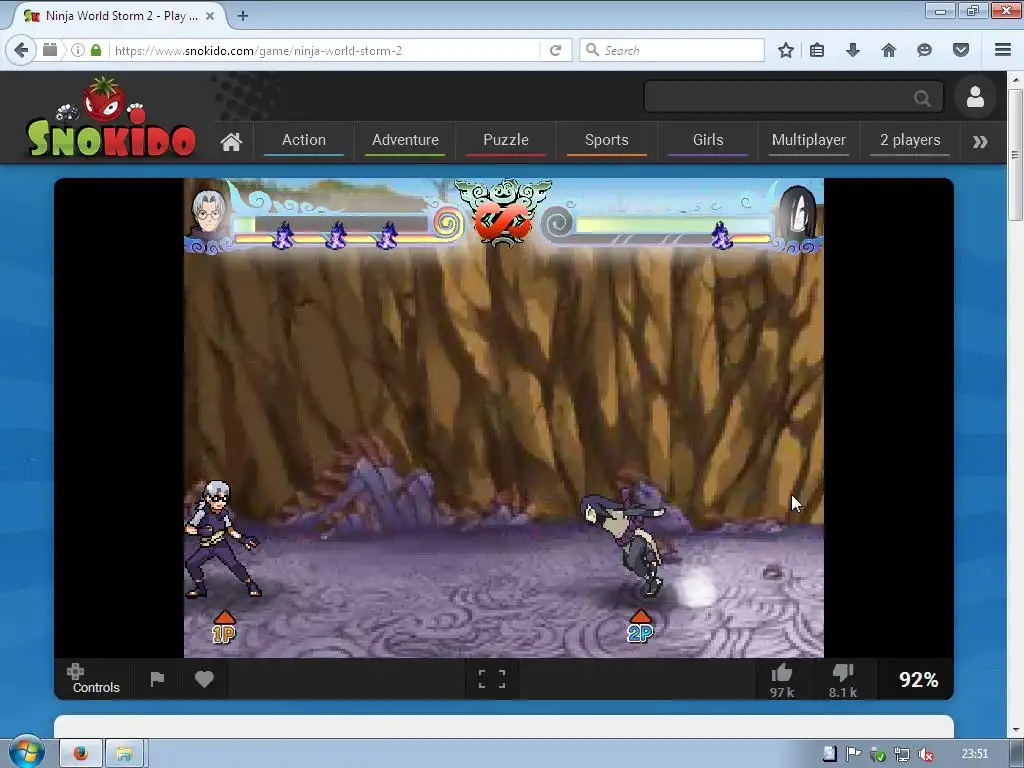Like the game with thumbs up
The width and height of the screenshot is (1024, 768).
point(782,680)
